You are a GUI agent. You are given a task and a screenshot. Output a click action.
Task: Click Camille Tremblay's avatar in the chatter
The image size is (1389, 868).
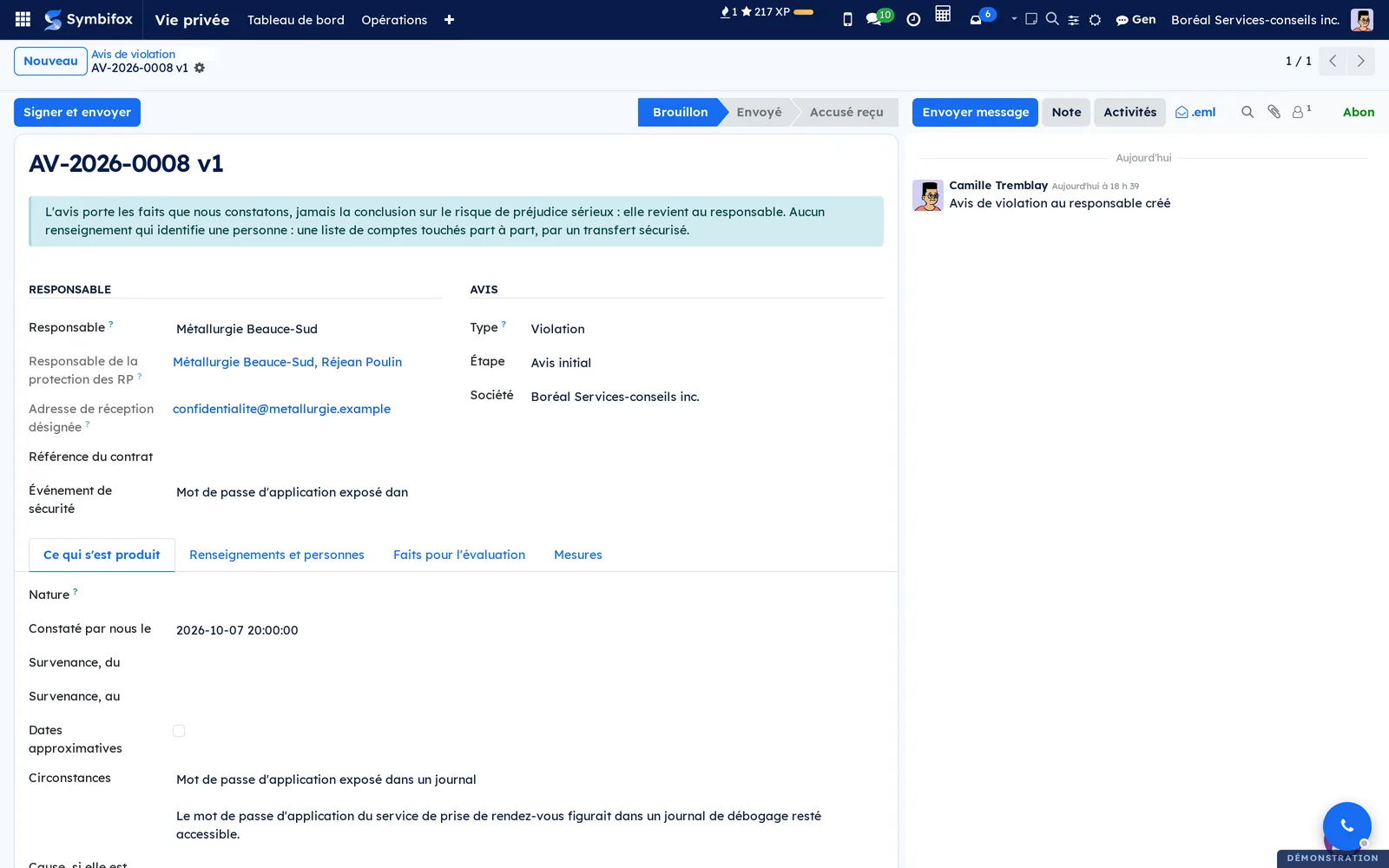click(x=928, y=195)
